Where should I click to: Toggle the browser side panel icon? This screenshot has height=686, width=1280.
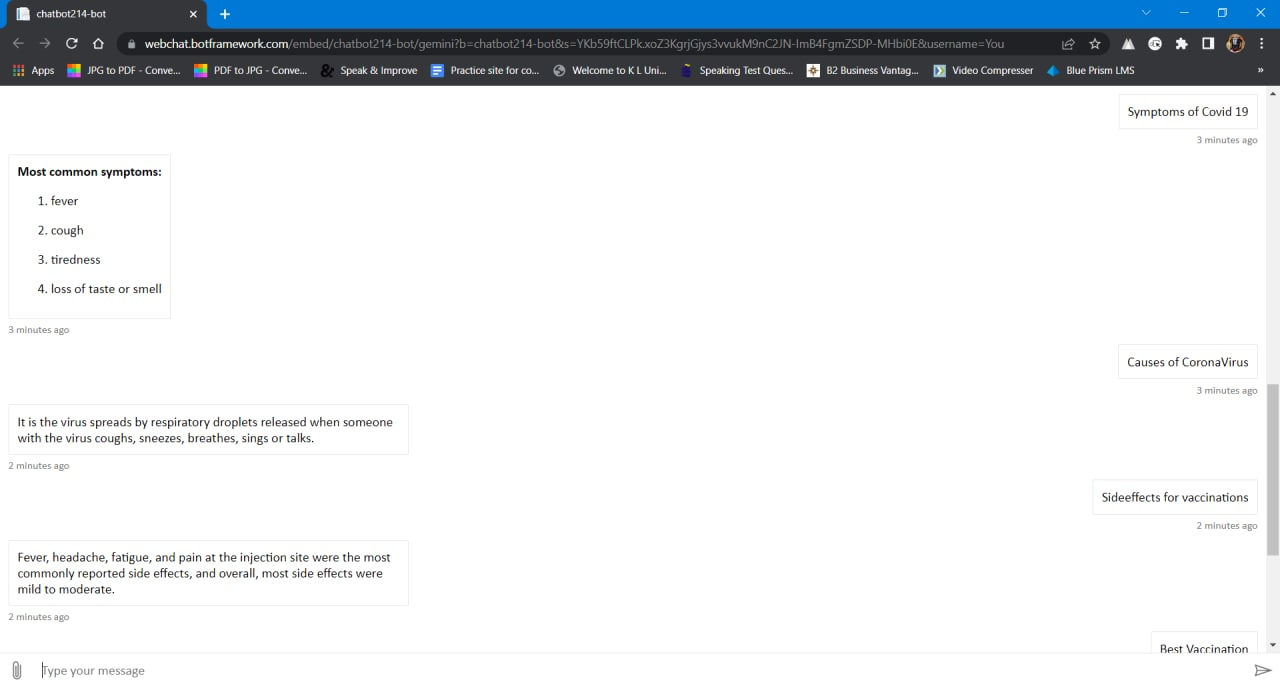(1208, 44)
